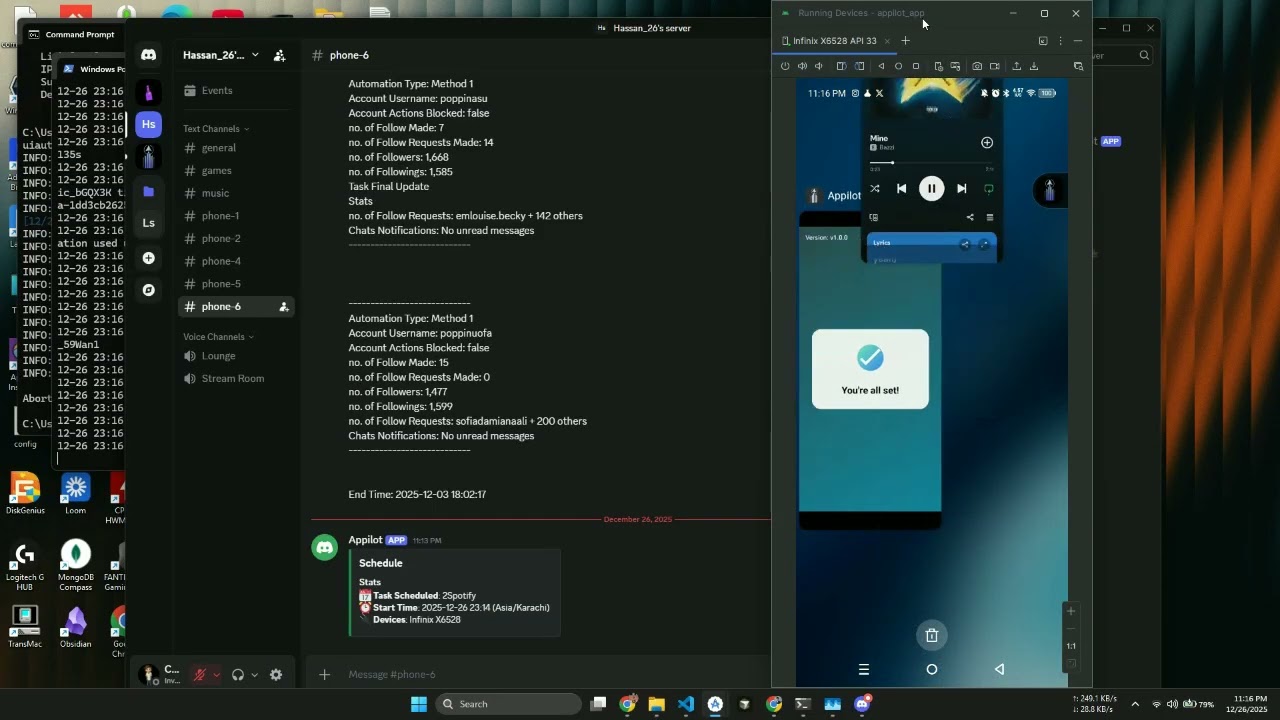Click Android home circle on phone screen
Screen dimensions: 1280x720
pos(932,670)
